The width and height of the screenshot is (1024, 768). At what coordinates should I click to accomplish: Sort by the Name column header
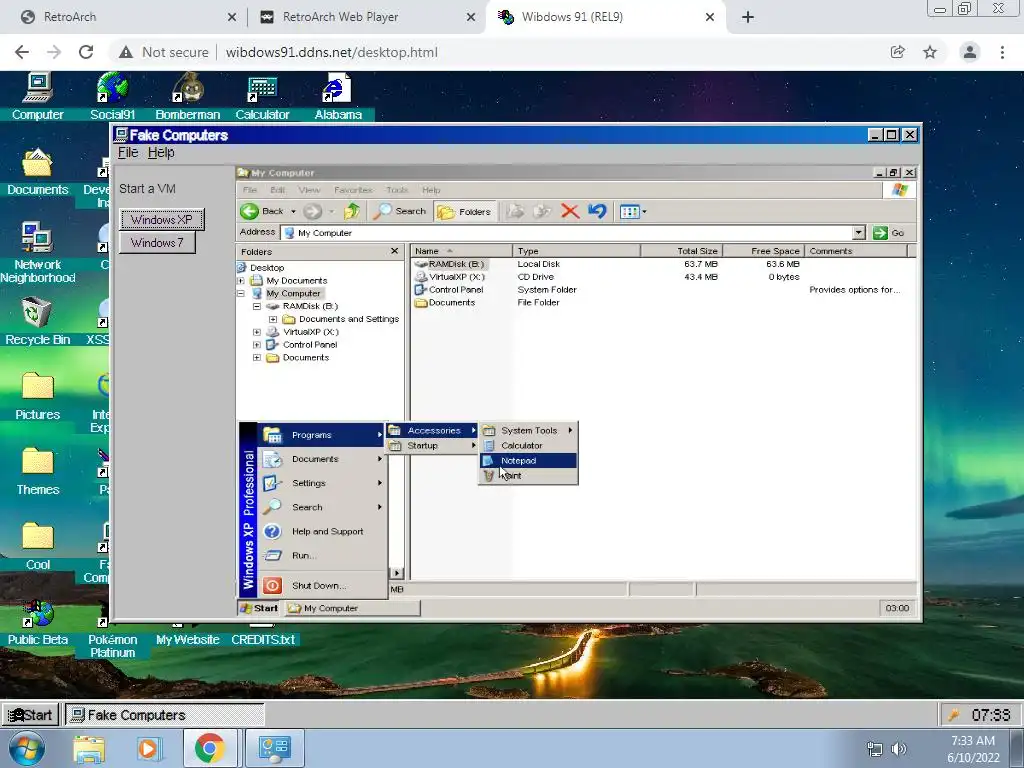click(462, 251)
